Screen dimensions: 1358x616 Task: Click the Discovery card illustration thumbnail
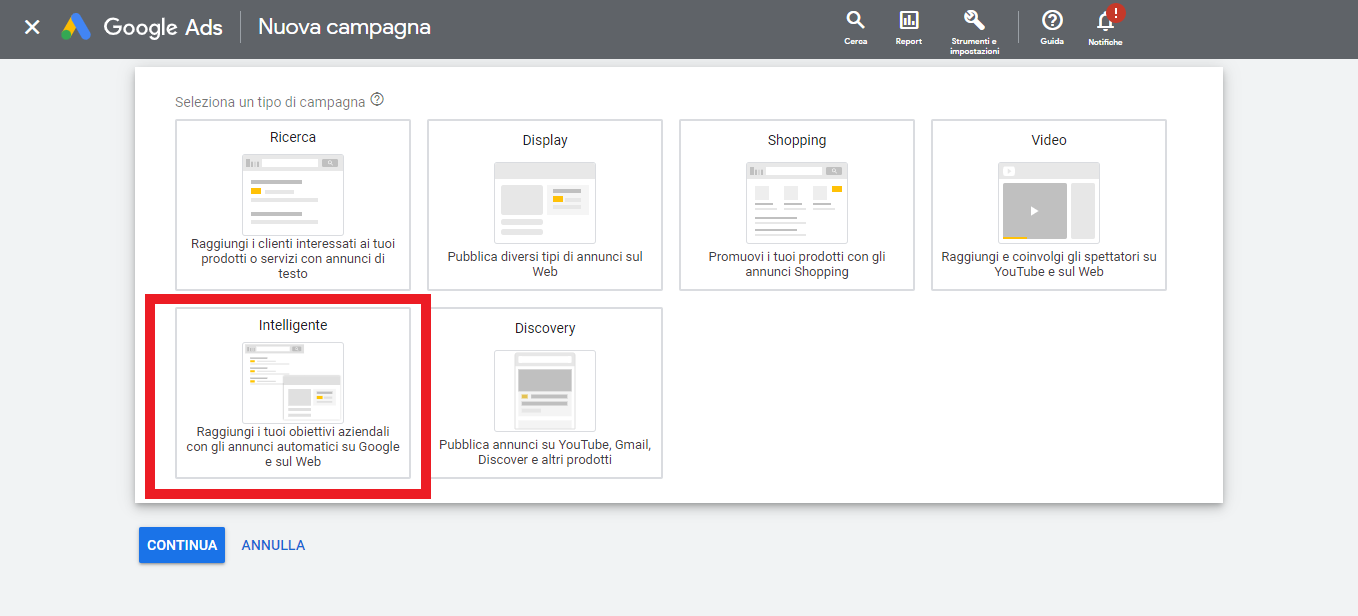[x=545, y=390]
